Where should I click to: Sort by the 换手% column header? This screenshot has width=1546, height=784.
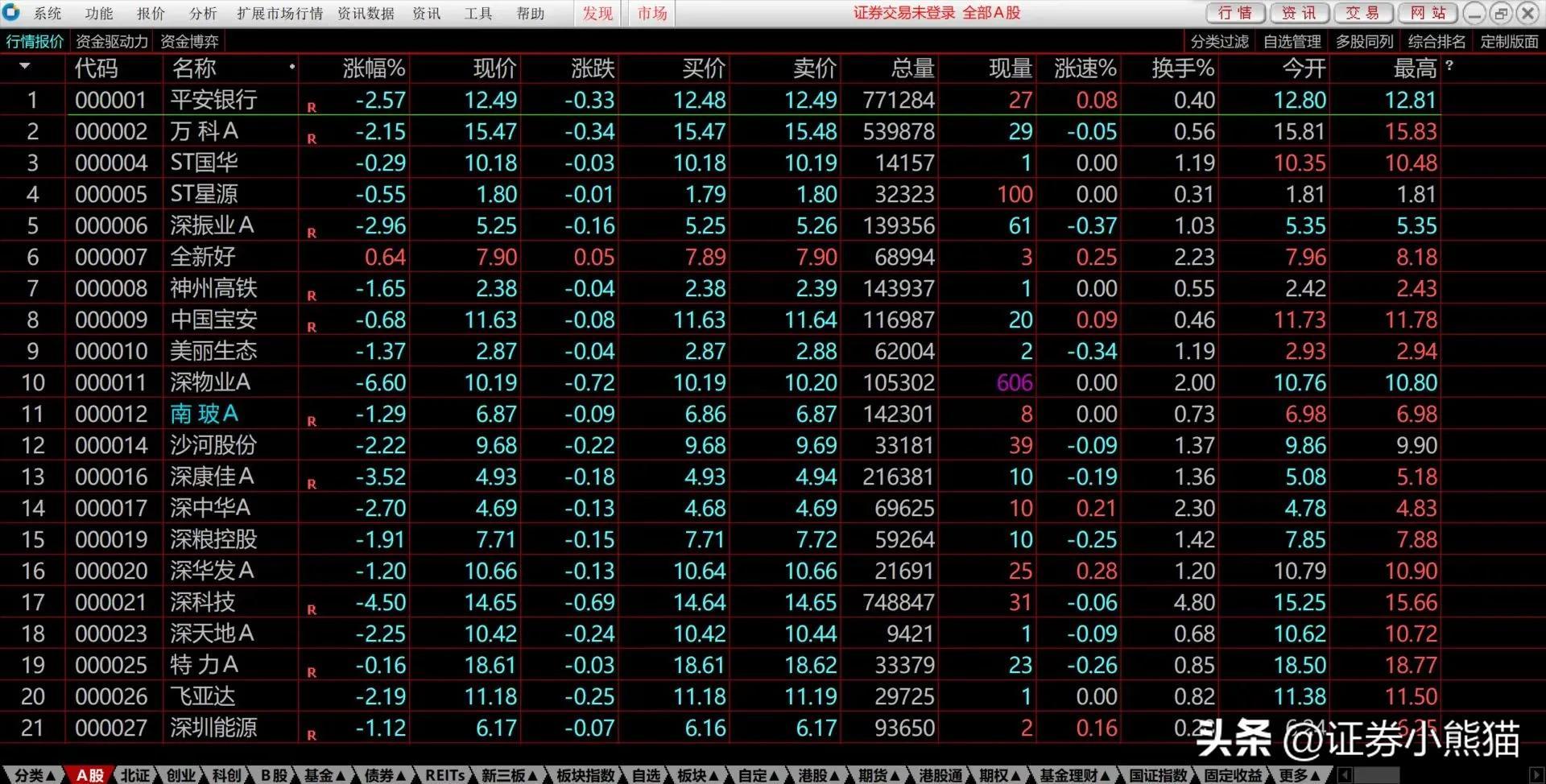pyautogui.click(x=1183, y=68)
